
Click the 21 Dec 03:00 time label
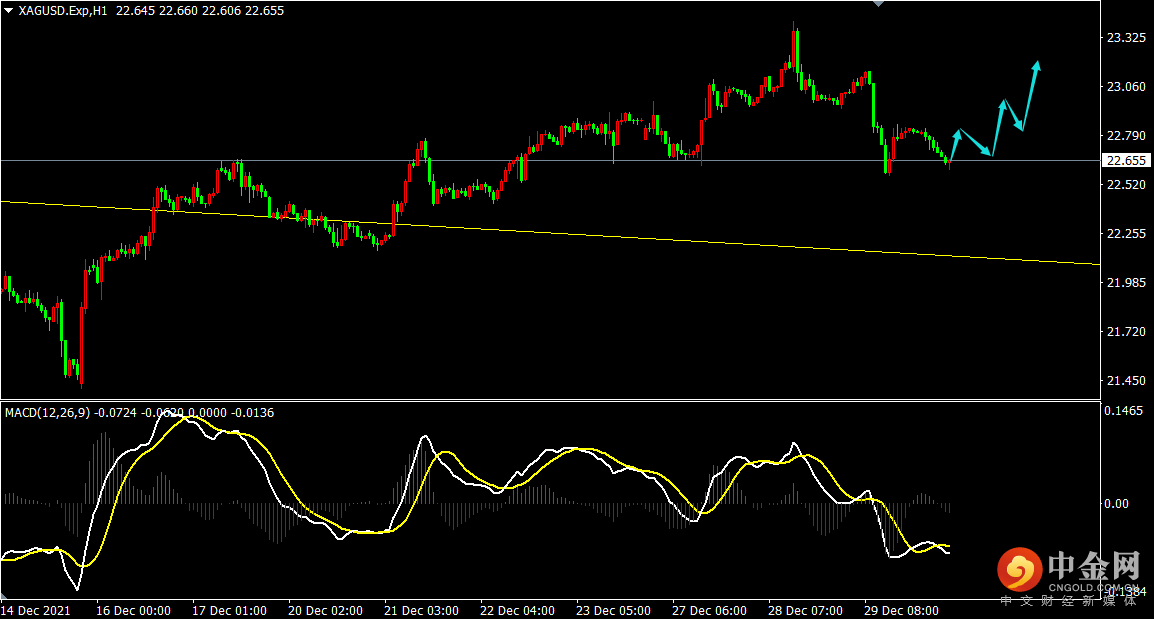421,611
